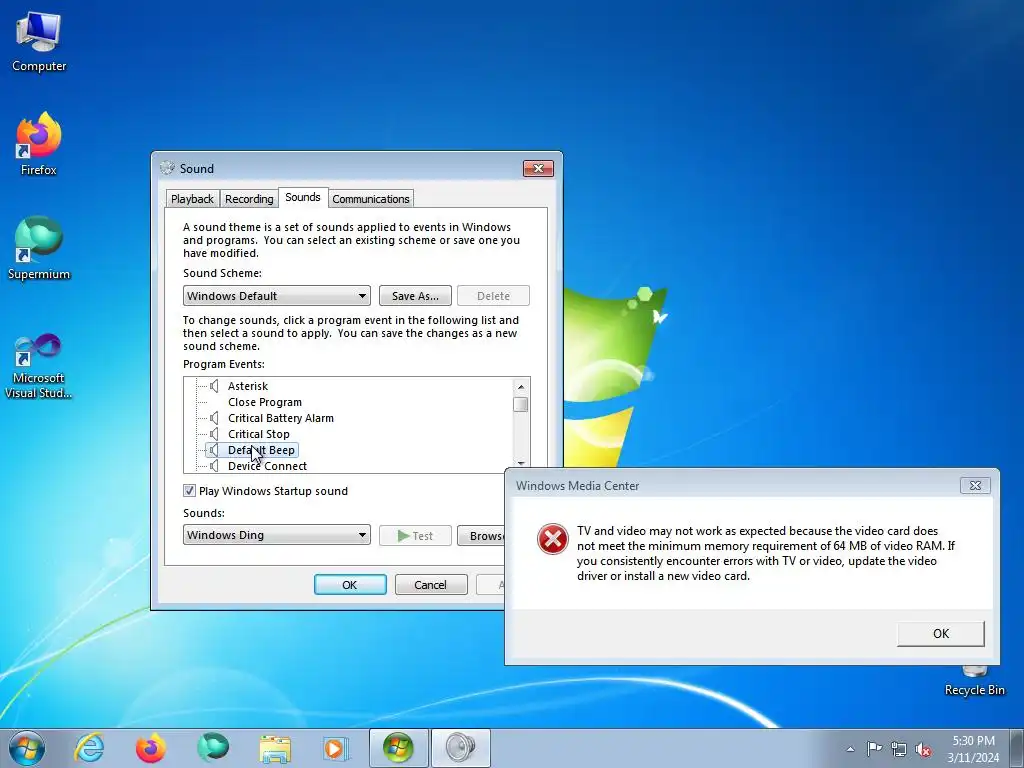Open the Action Center flag tray icon
This screenshot has width=1024, height=768.
click(874, 749)
